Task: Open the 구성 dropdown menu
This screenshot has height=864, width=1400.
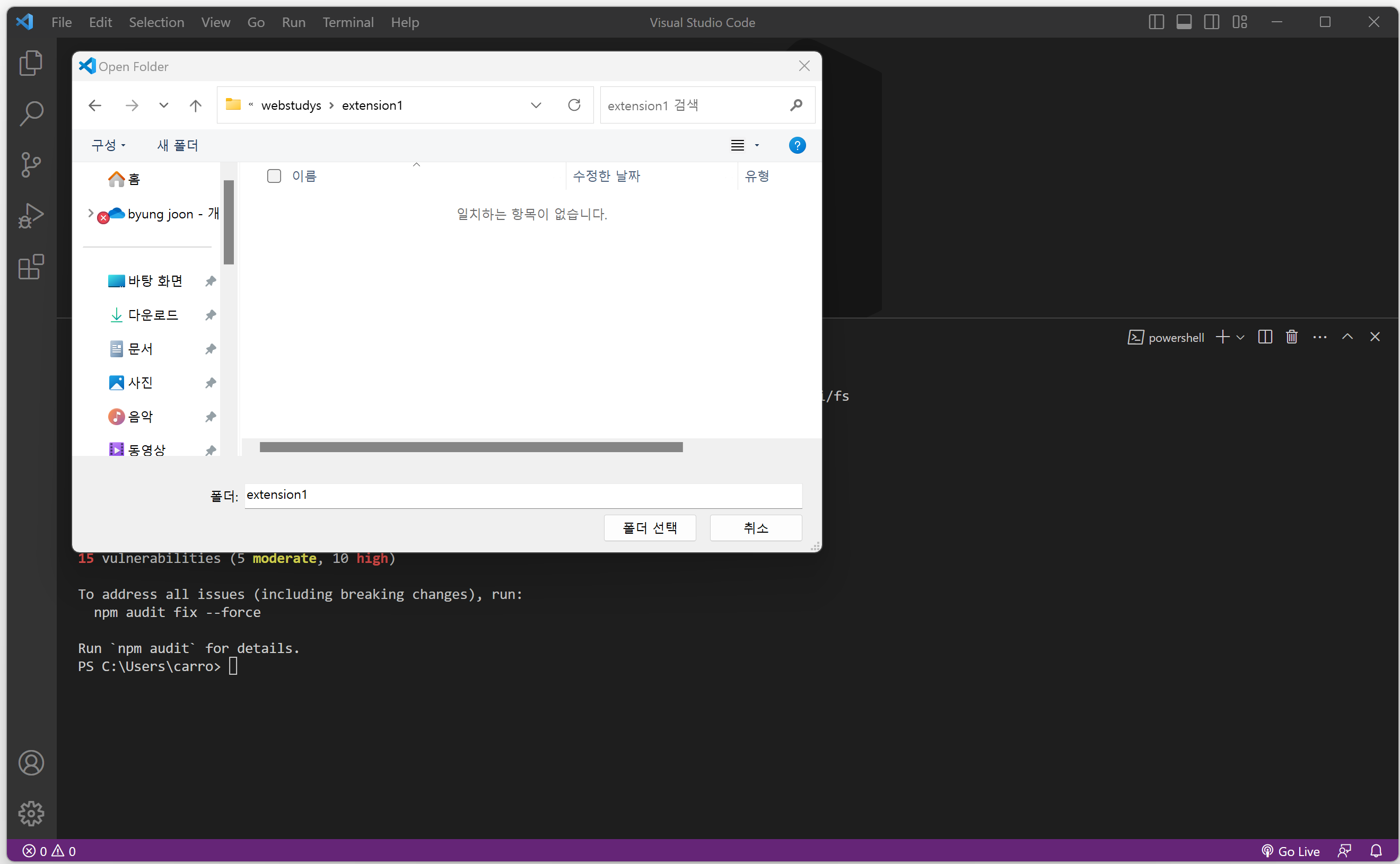Action: [x=108, y=145]
